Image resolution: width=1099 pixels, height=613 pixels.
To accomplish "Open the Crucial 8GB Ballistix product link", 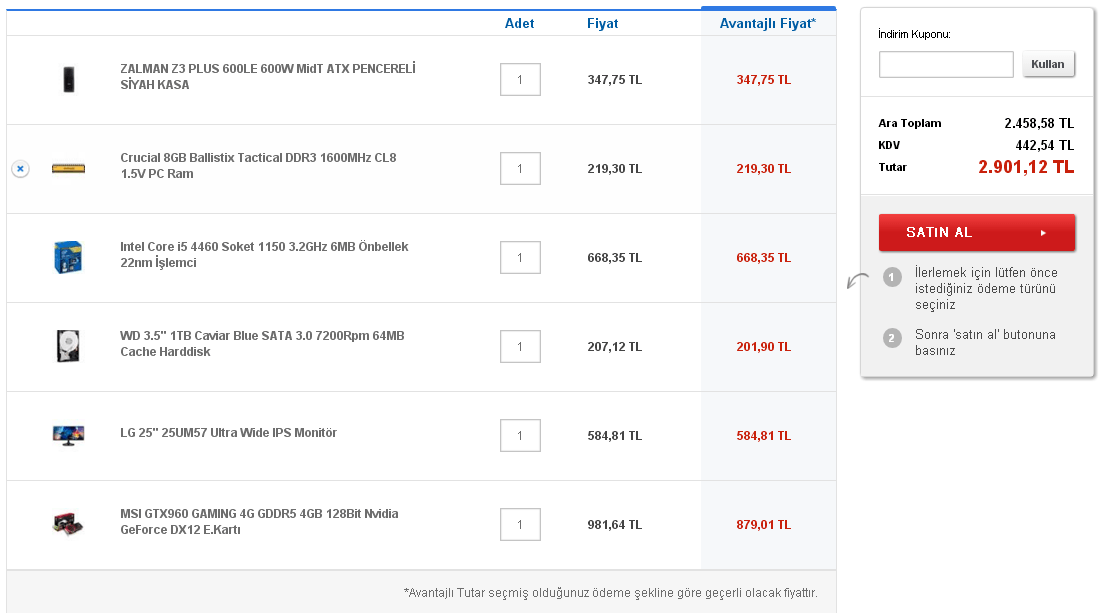I will pos(258,166).
